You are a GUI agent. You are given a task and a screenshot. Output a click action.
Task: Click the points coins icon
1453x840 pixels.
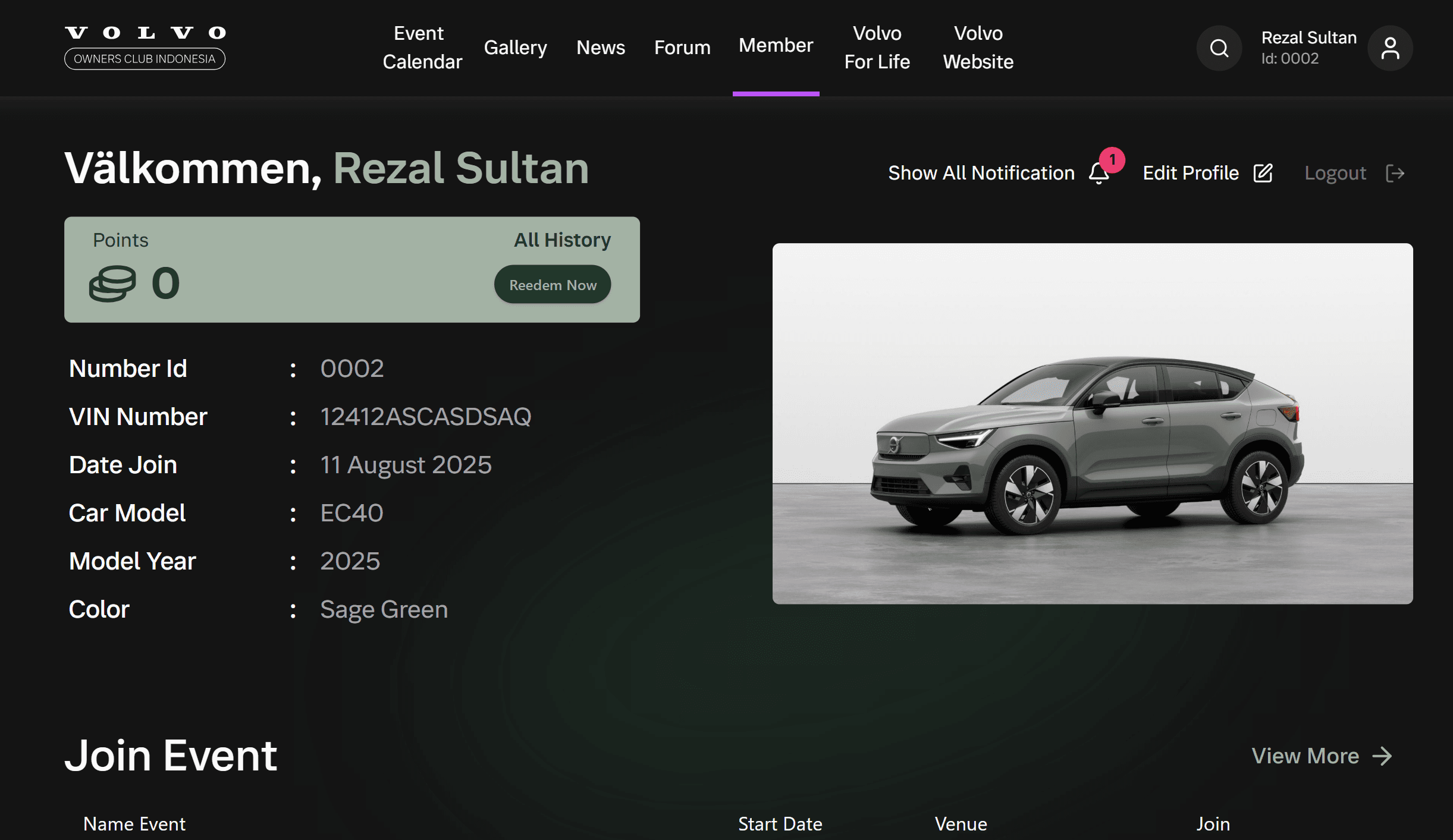(x=112, y=284)
